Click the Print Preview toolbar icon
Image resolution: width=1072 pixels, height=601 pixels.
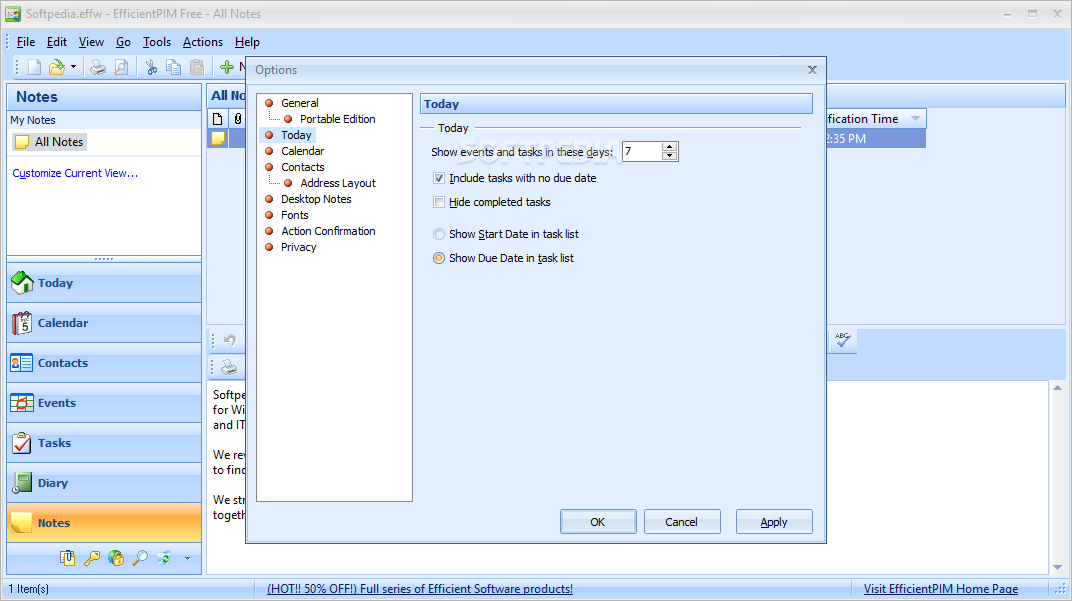(x=121, y=67)
